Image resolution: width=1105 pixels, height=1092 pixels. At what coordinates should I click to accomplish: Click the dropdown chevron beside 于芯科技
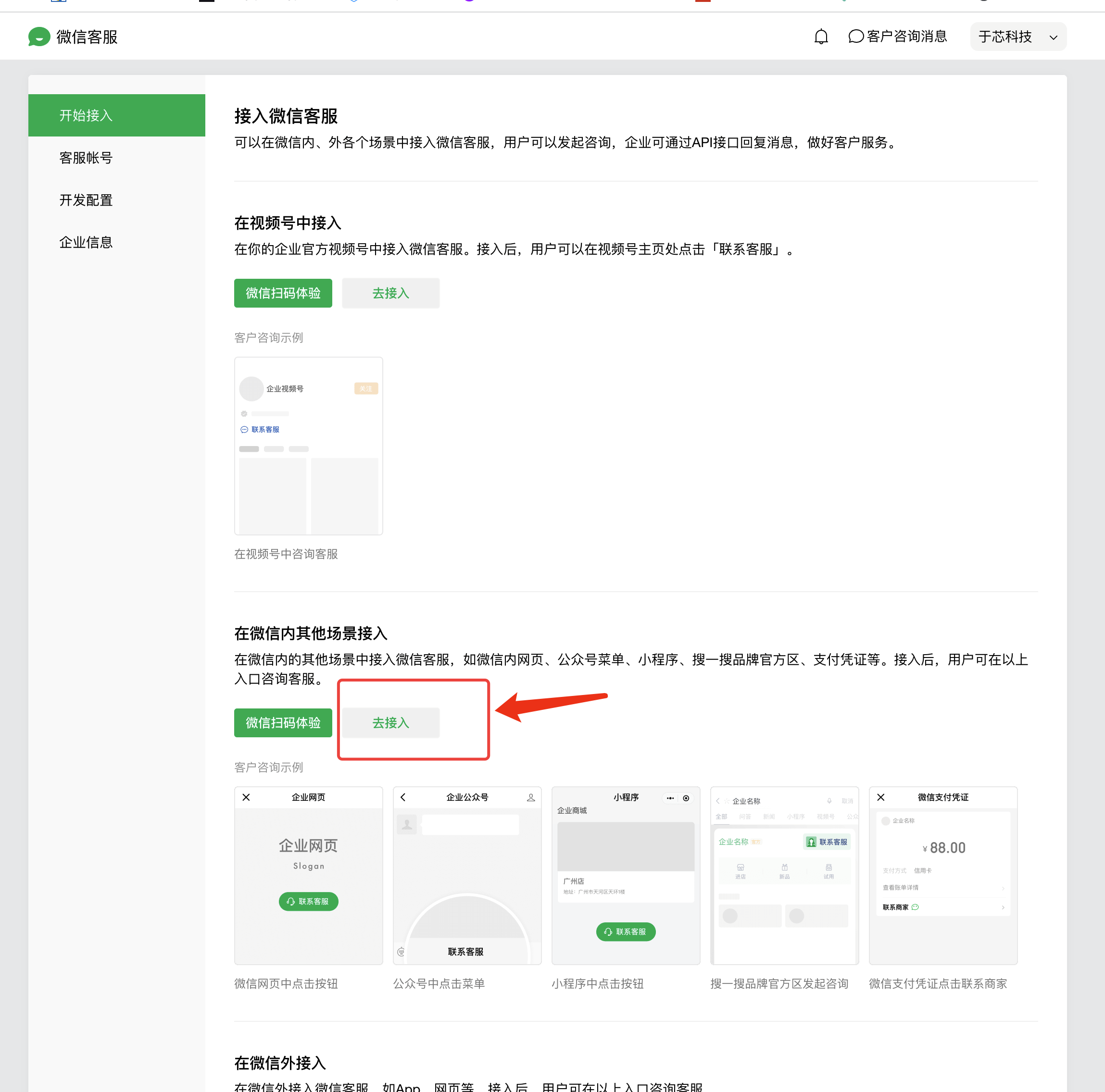tap(1053, 38)
